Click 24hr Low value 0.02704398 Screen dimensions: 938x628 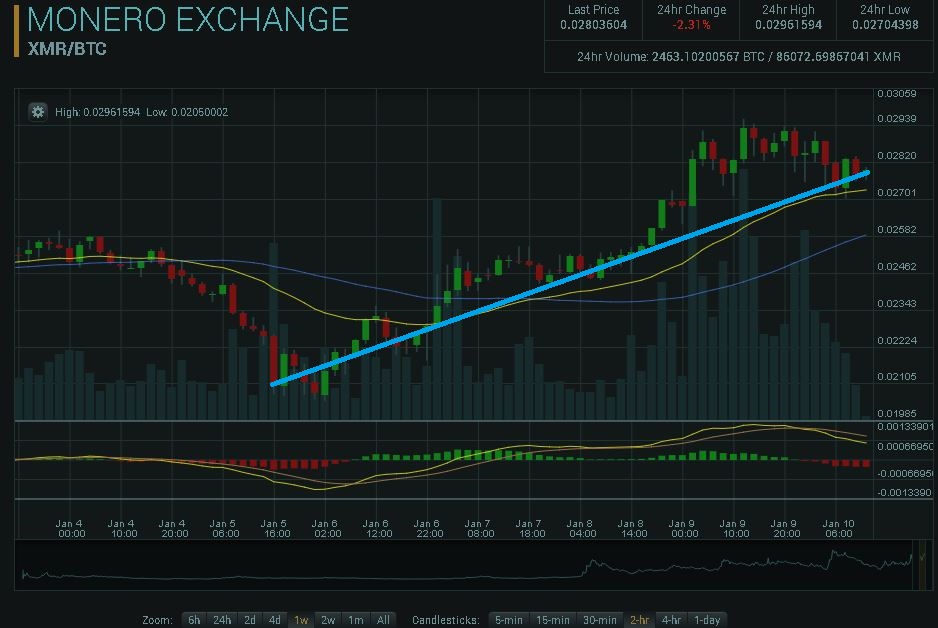[x=885, y=25]
